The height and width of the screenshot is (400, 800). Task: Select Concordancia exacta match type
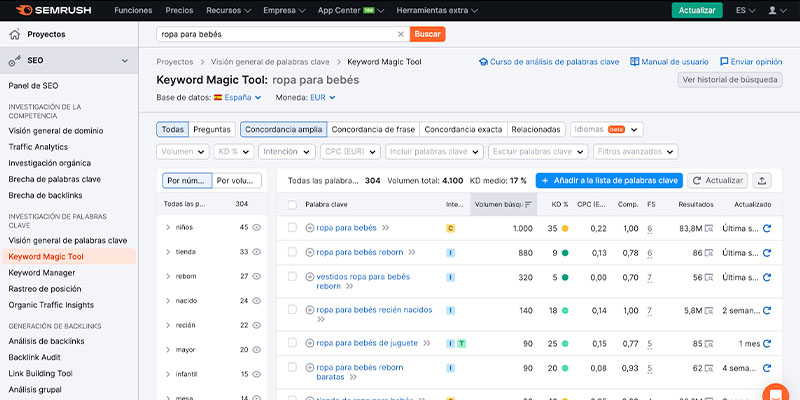(463, 130)
